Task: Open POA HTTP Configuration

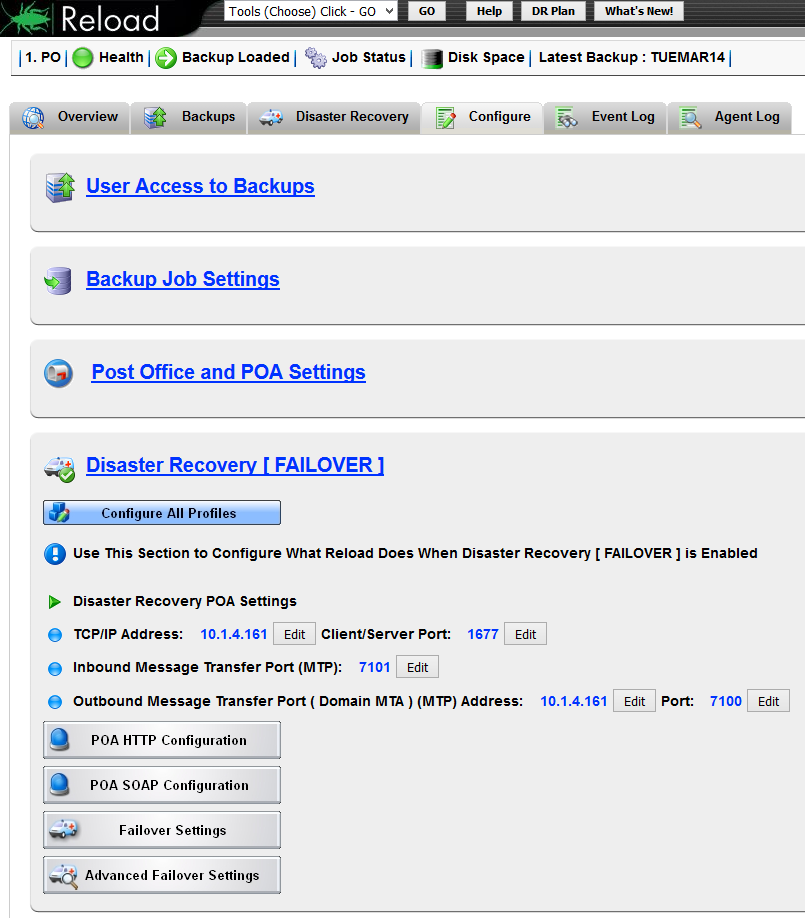Action: click(x=162, y=740)
